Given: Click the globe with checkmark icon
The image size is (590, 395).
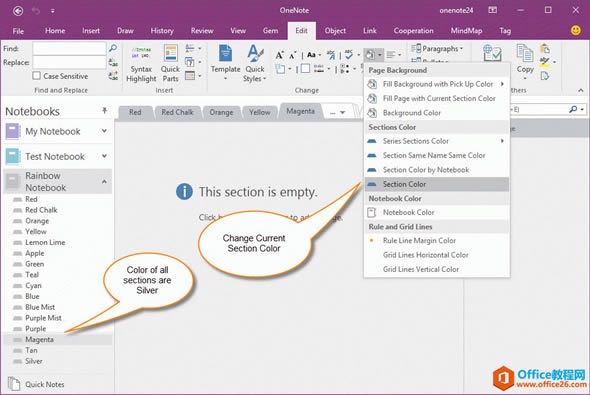Looking at the screenshot, I should [492, 53].
